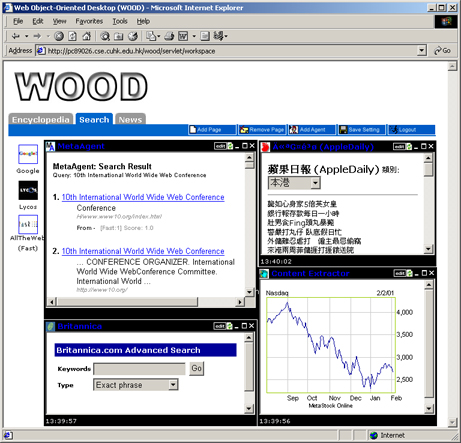
Task: Open the History toolbar icon
Action: click(133, 36)
